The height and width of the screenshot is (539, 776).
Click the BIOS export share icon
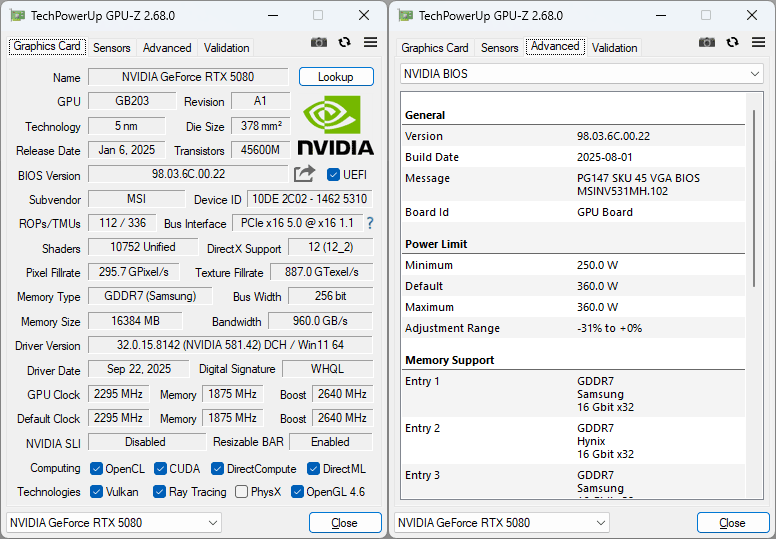[304, 174]
